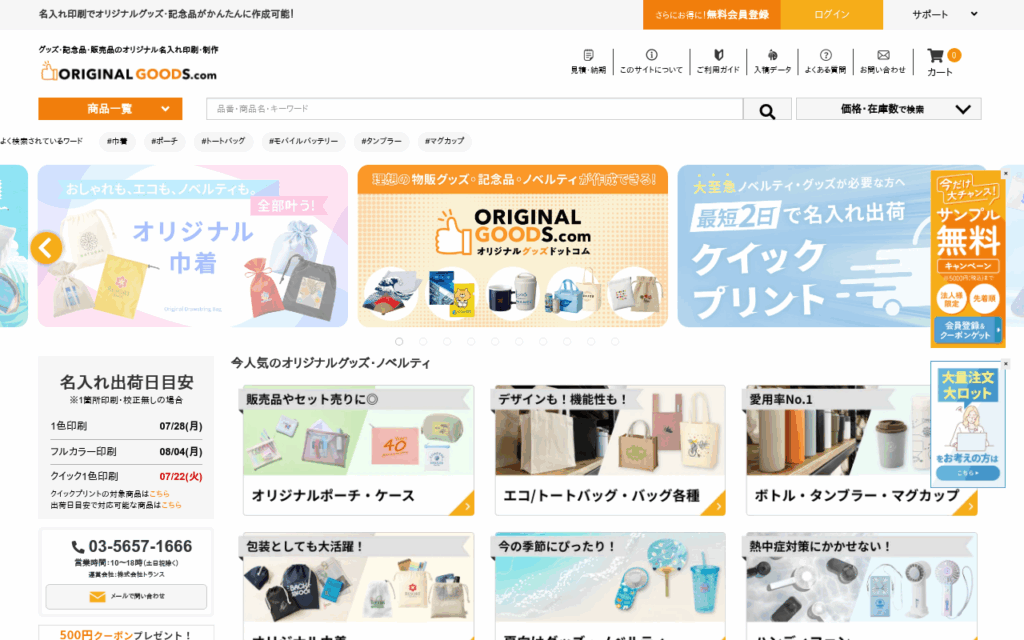The height and width of the screenshot is (640, 1024).
Task: Click the search magnifier button
Action: (767, 110)
